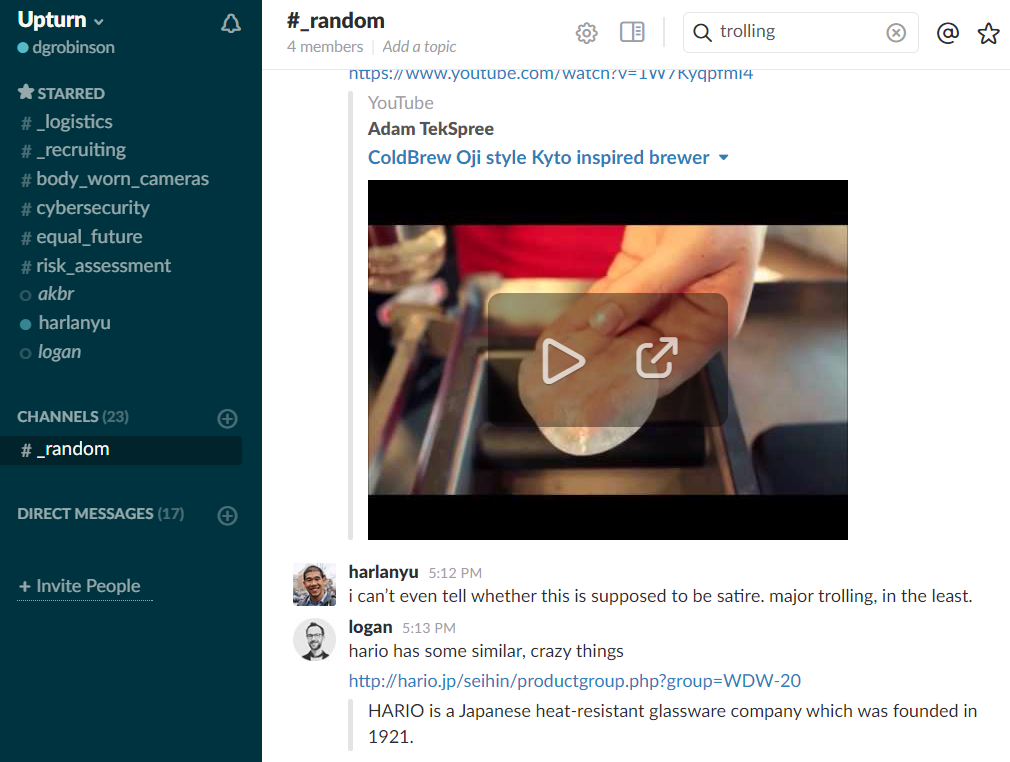Open channel settings gear icon
The height and width of the screenshot is (762, 1010).
coord(586,32)
